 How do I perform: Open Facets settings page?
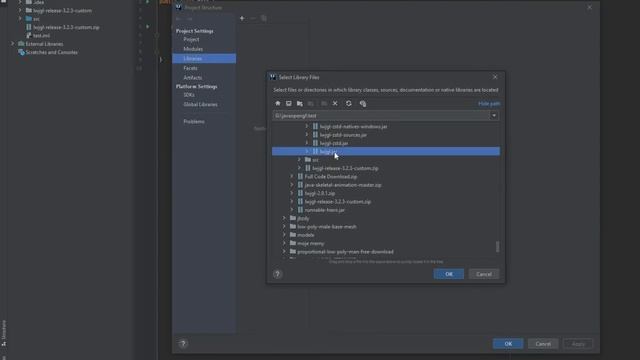(x=190, y=68)
